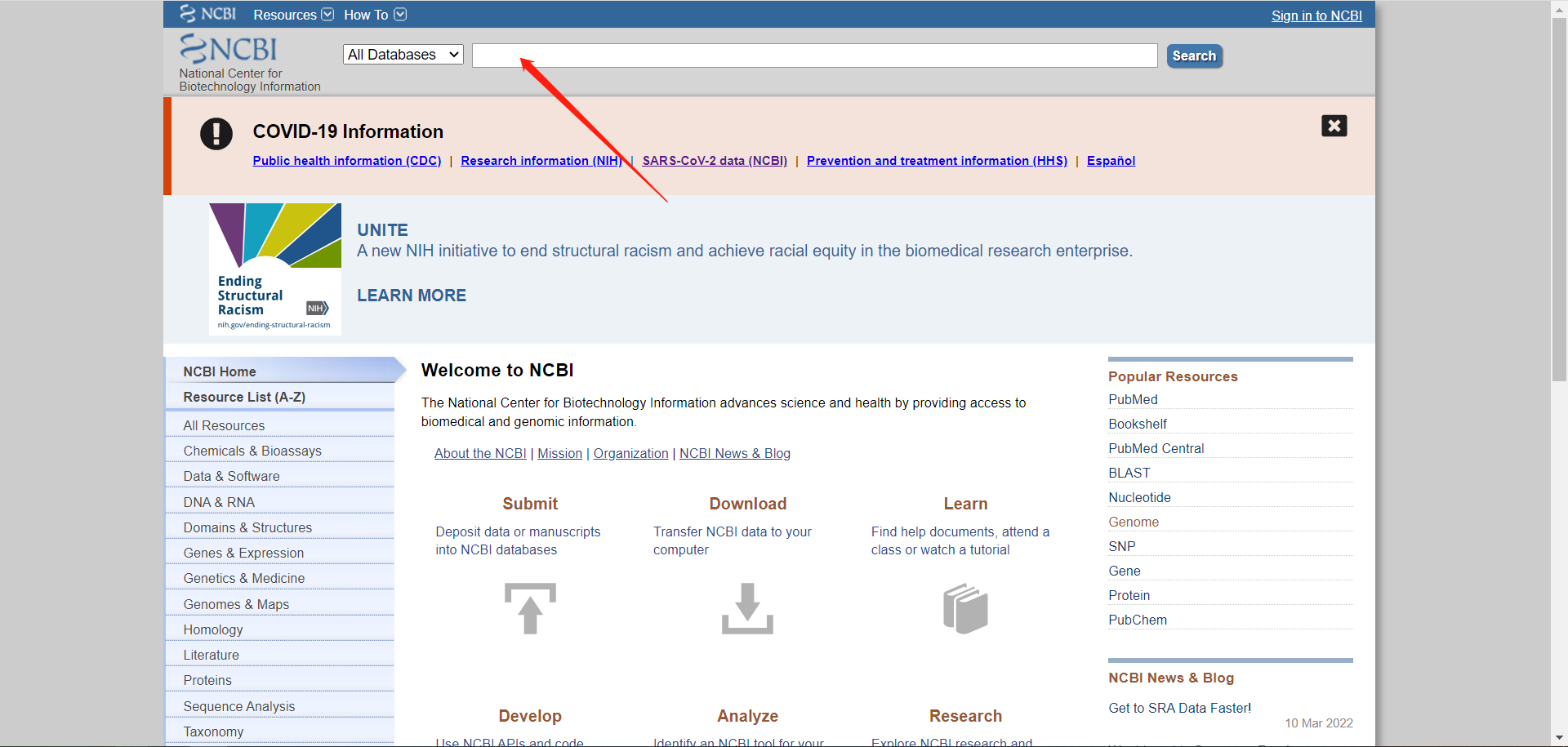Open Taxonomy sidebar item
1568x747 pixels.
[280, 731]
